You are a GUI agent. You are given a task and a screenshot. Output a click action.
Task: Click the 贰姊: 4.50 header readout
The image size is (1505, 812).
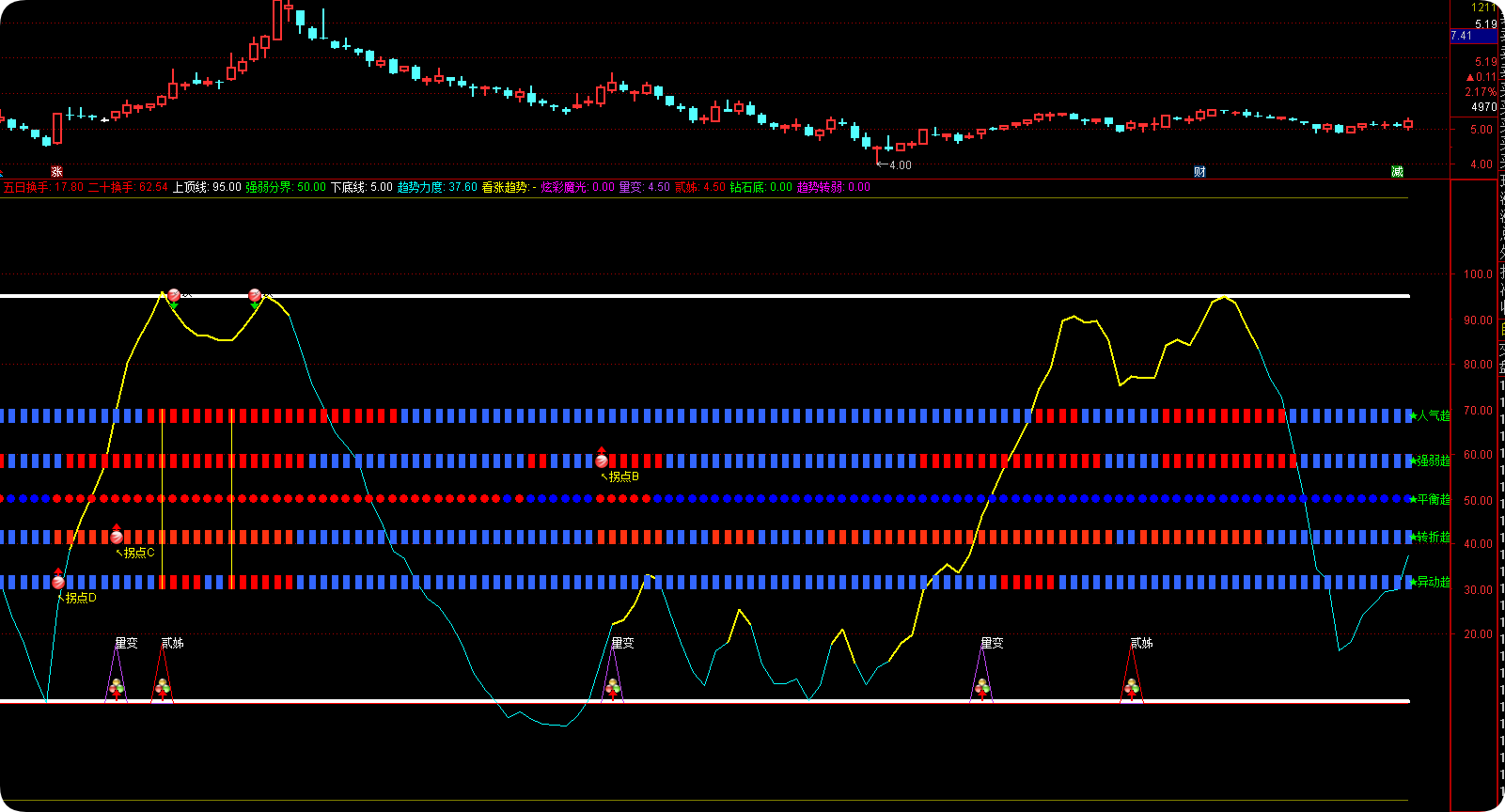700,187
